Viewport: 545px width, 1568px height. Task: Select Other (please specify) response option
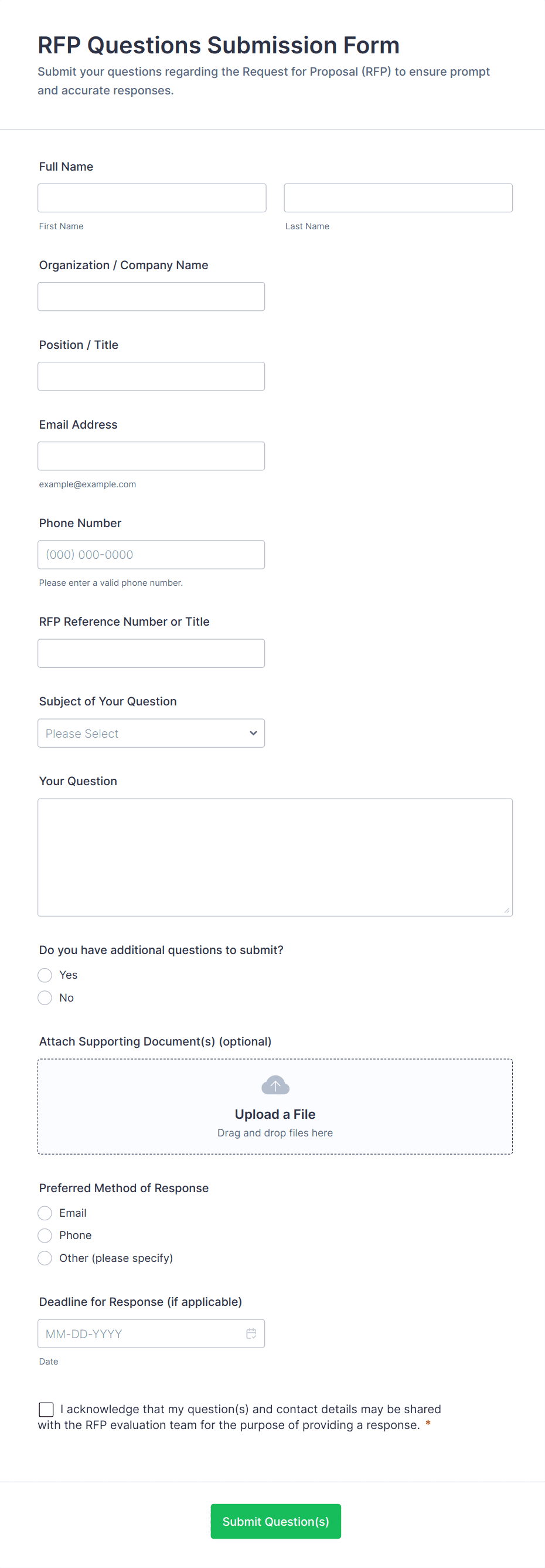[x=45, y=1258]
